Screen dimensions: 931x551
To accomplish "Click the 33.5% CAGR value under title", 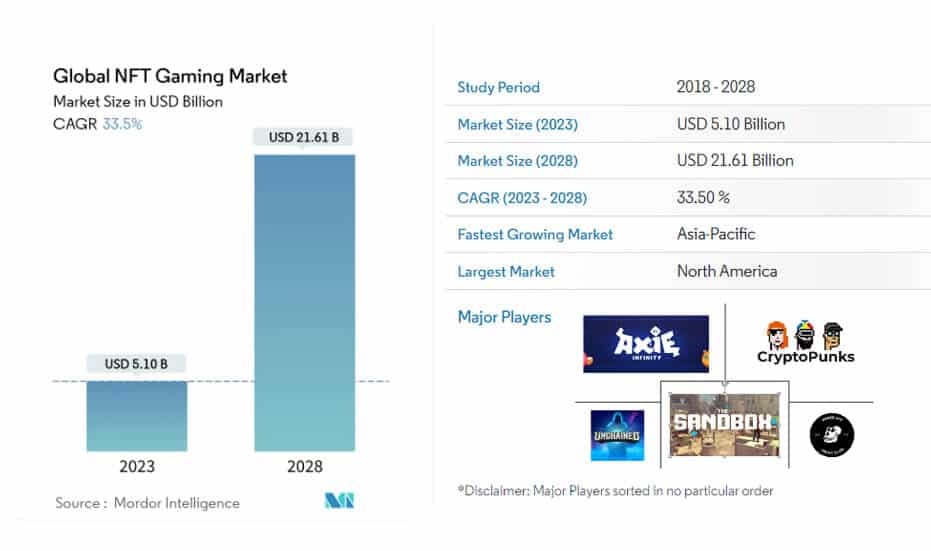I will tap(122, 124).
